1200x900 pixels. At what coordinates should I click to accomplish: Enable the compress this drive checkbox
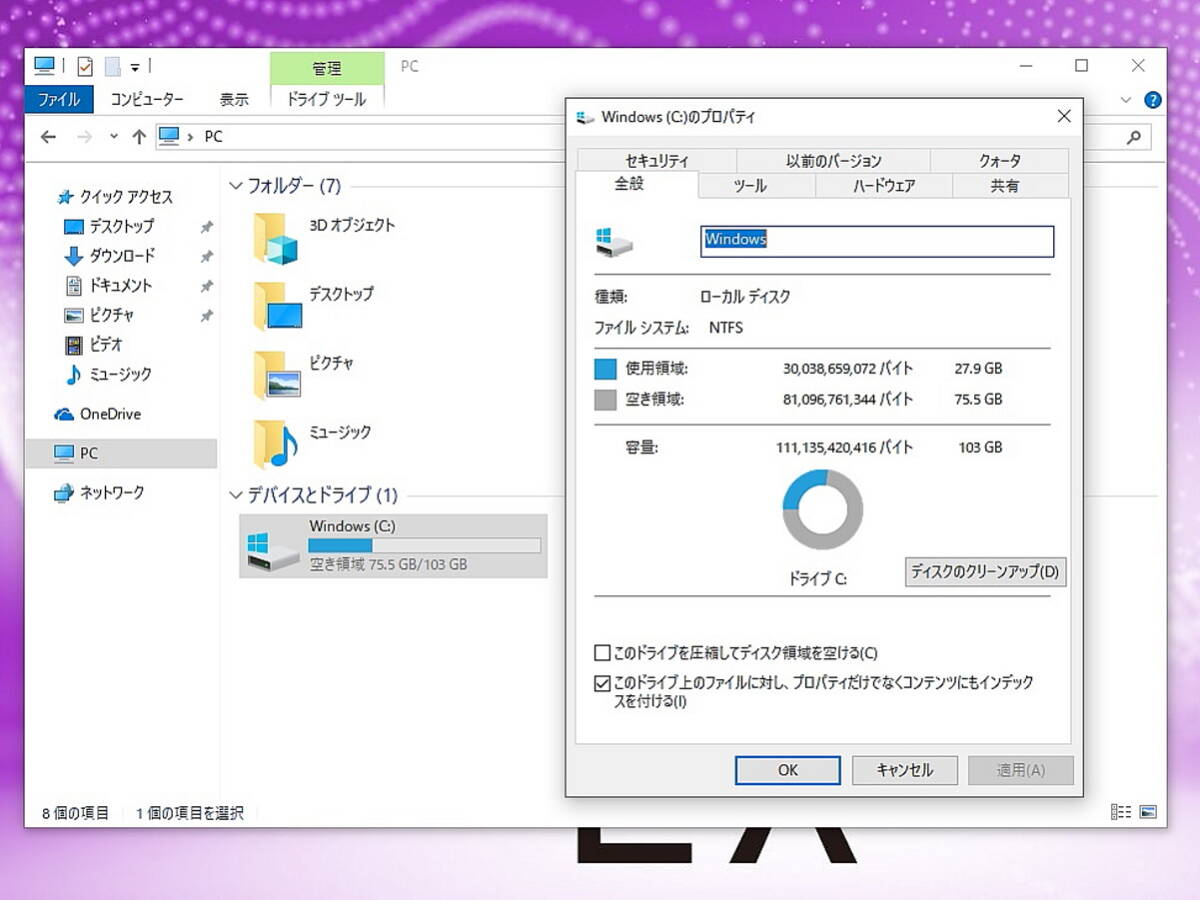tap(602, 653)
